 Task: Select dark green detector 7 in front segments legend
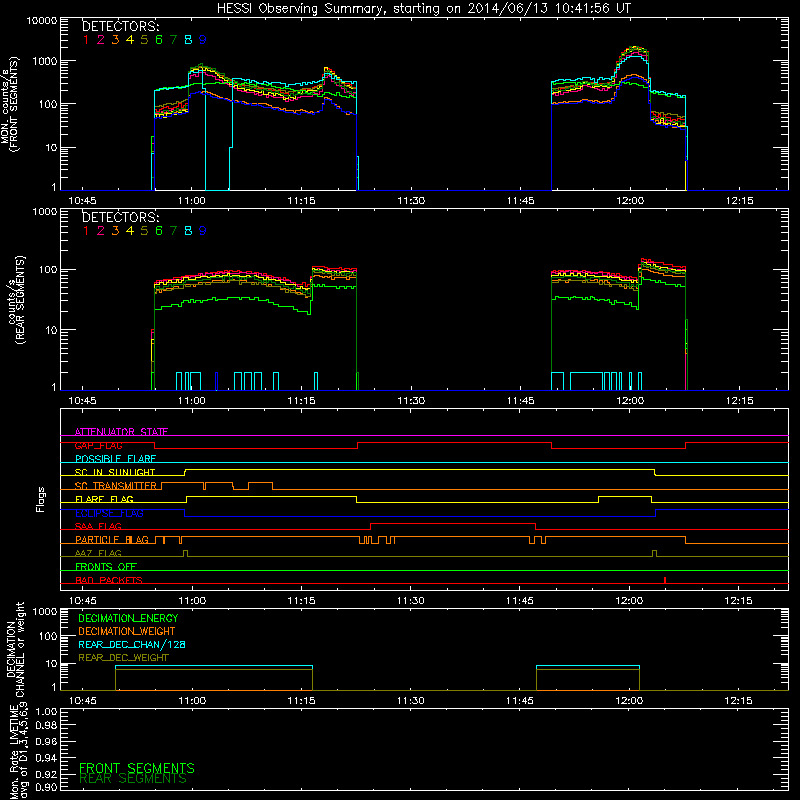click(x=173, y=40)
